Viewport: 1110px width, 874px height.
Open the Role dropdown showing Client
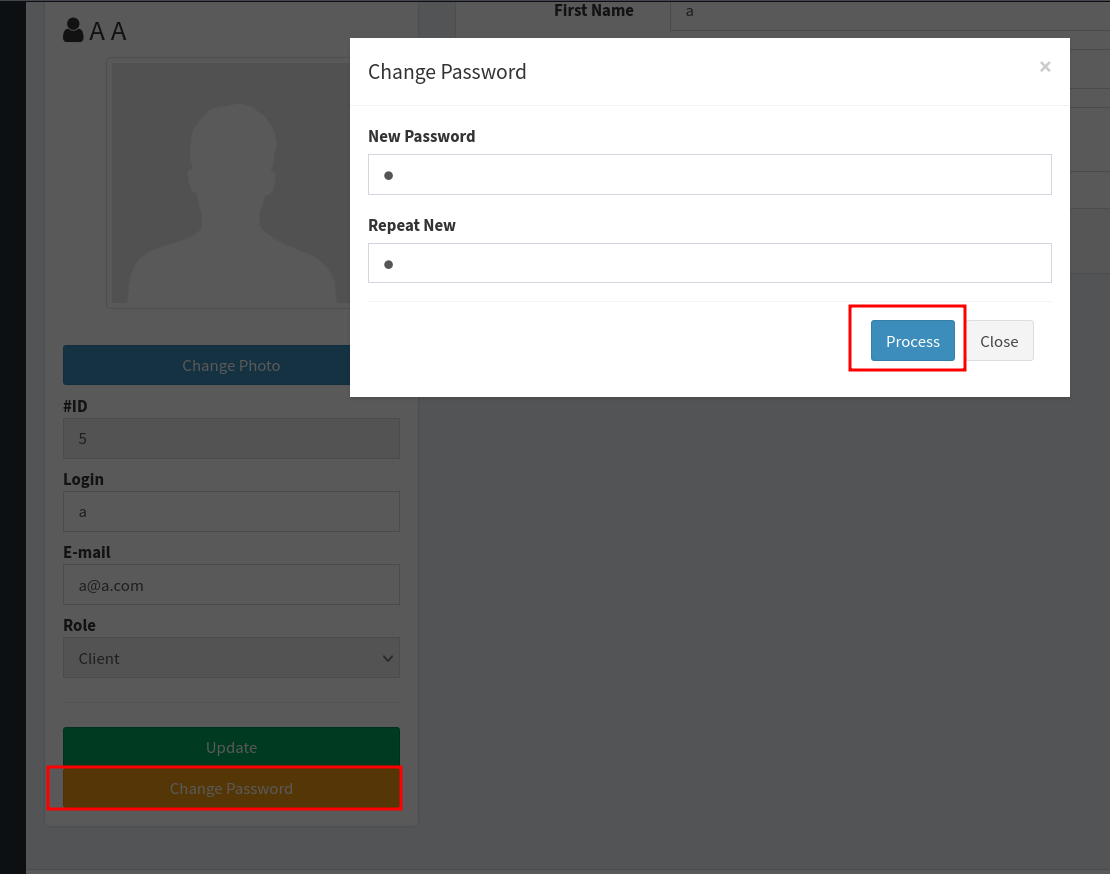(x=231, y=657)
